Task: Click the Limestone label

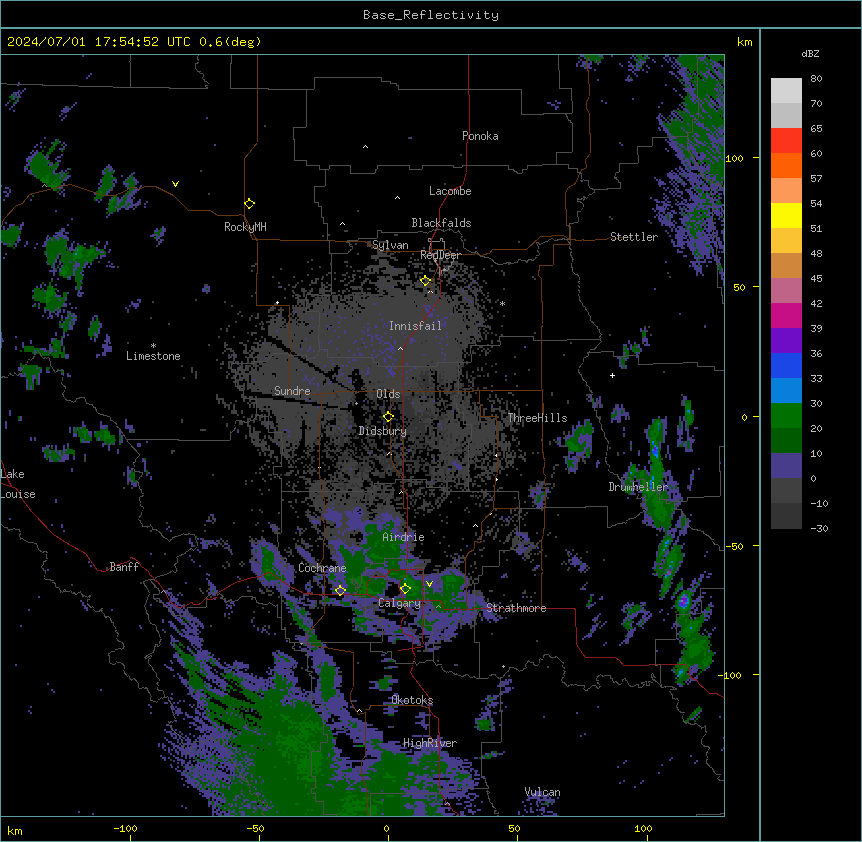Action: pyautogui.click(x=153, y=356)
